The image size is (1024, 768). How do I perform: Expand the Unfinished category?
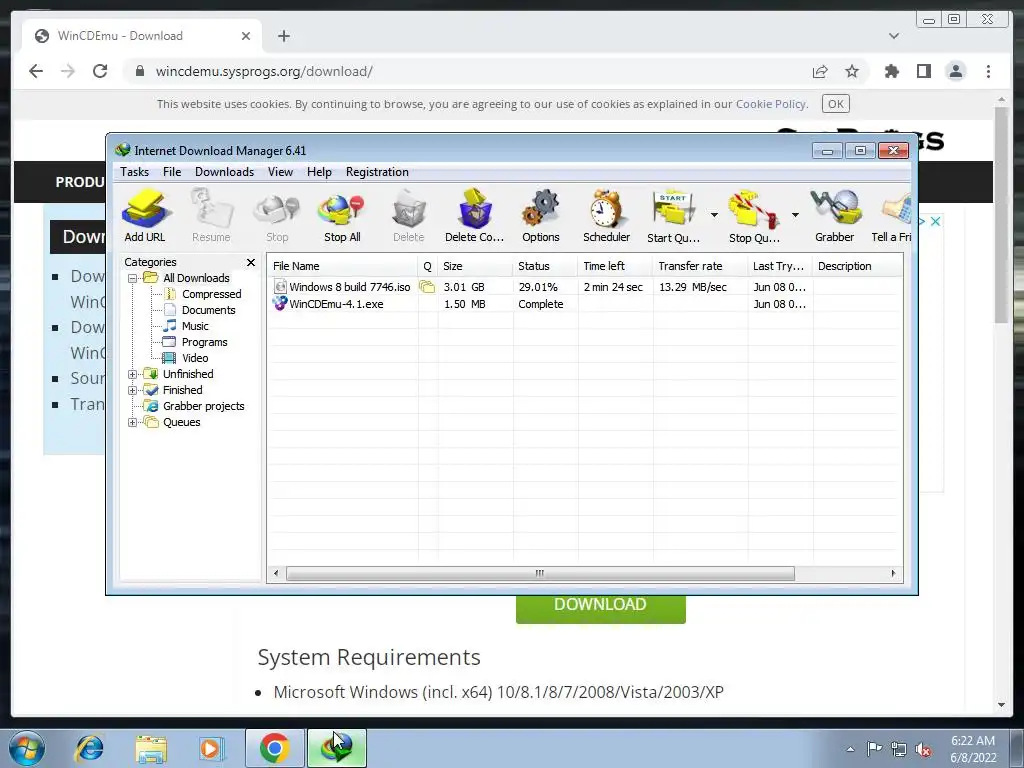coord(133,374)
